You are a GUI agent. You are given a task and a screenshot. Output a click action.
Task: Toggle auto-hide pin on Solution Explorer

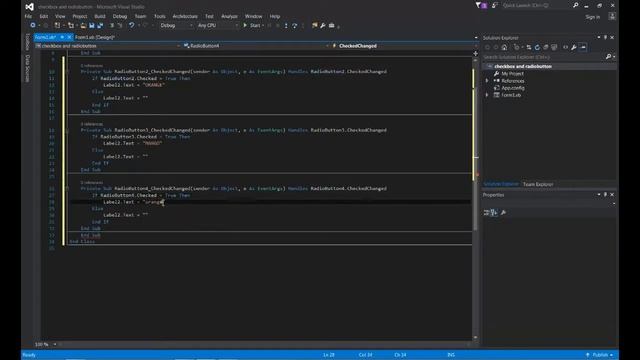click(x=605, y=38)
